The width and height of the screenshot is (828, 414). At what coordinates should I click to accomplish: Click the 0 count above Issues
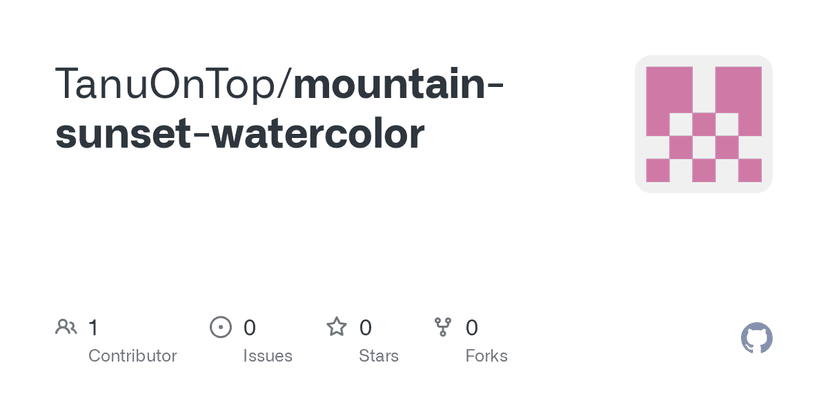(250, 327)
